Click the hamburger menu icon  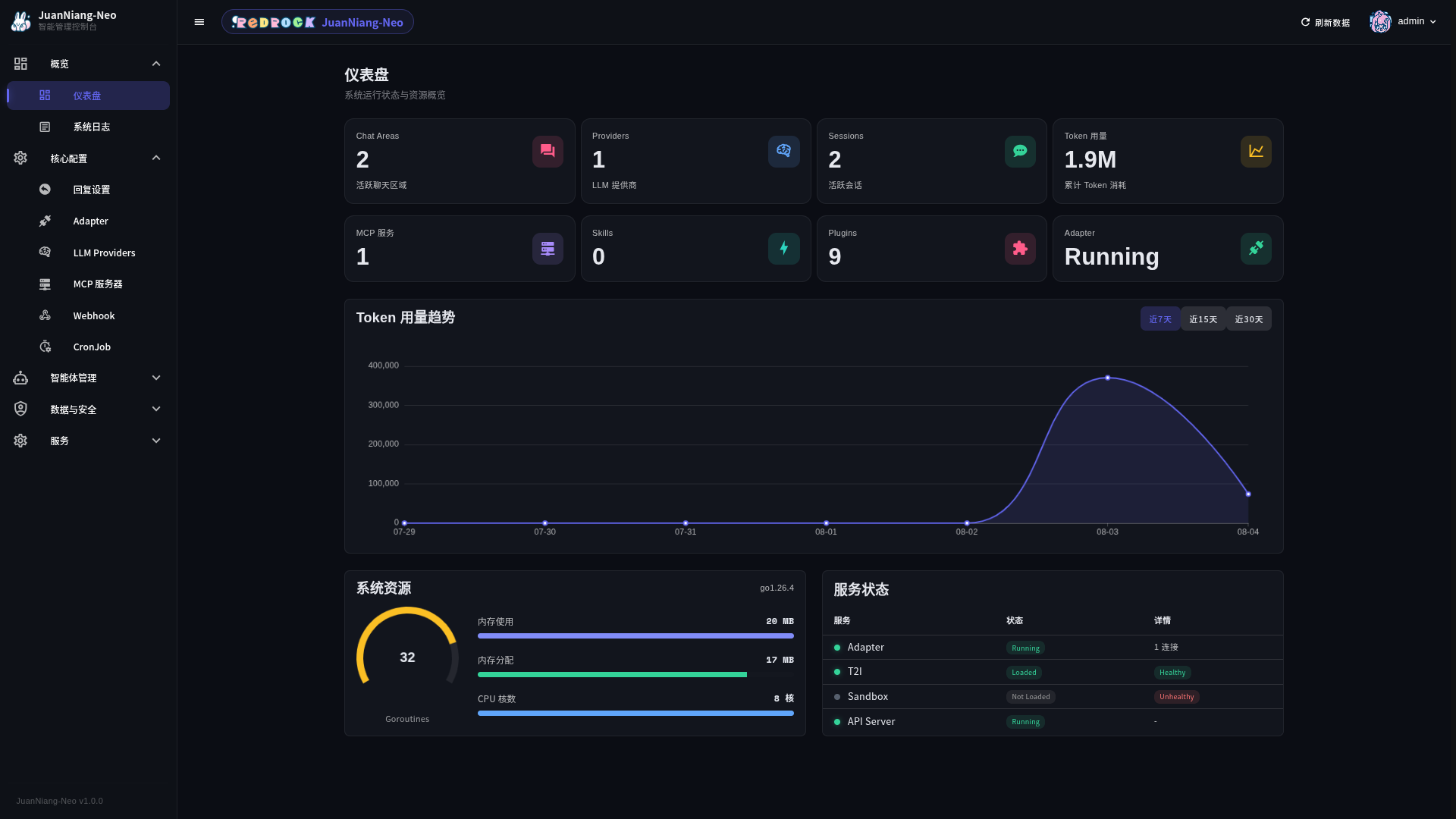click(199, 22)
